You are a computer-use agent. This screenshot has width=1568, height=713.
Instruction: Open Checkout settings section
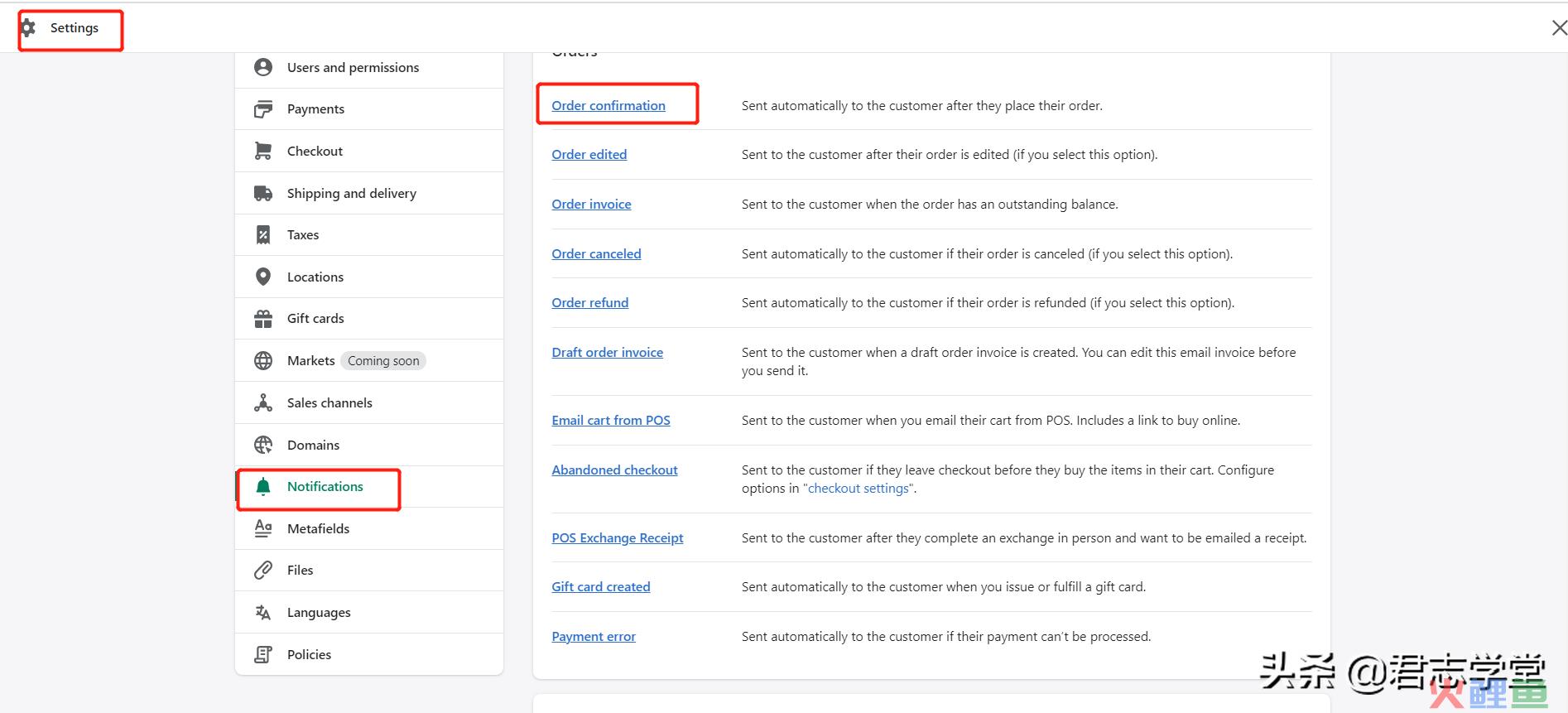369,151
